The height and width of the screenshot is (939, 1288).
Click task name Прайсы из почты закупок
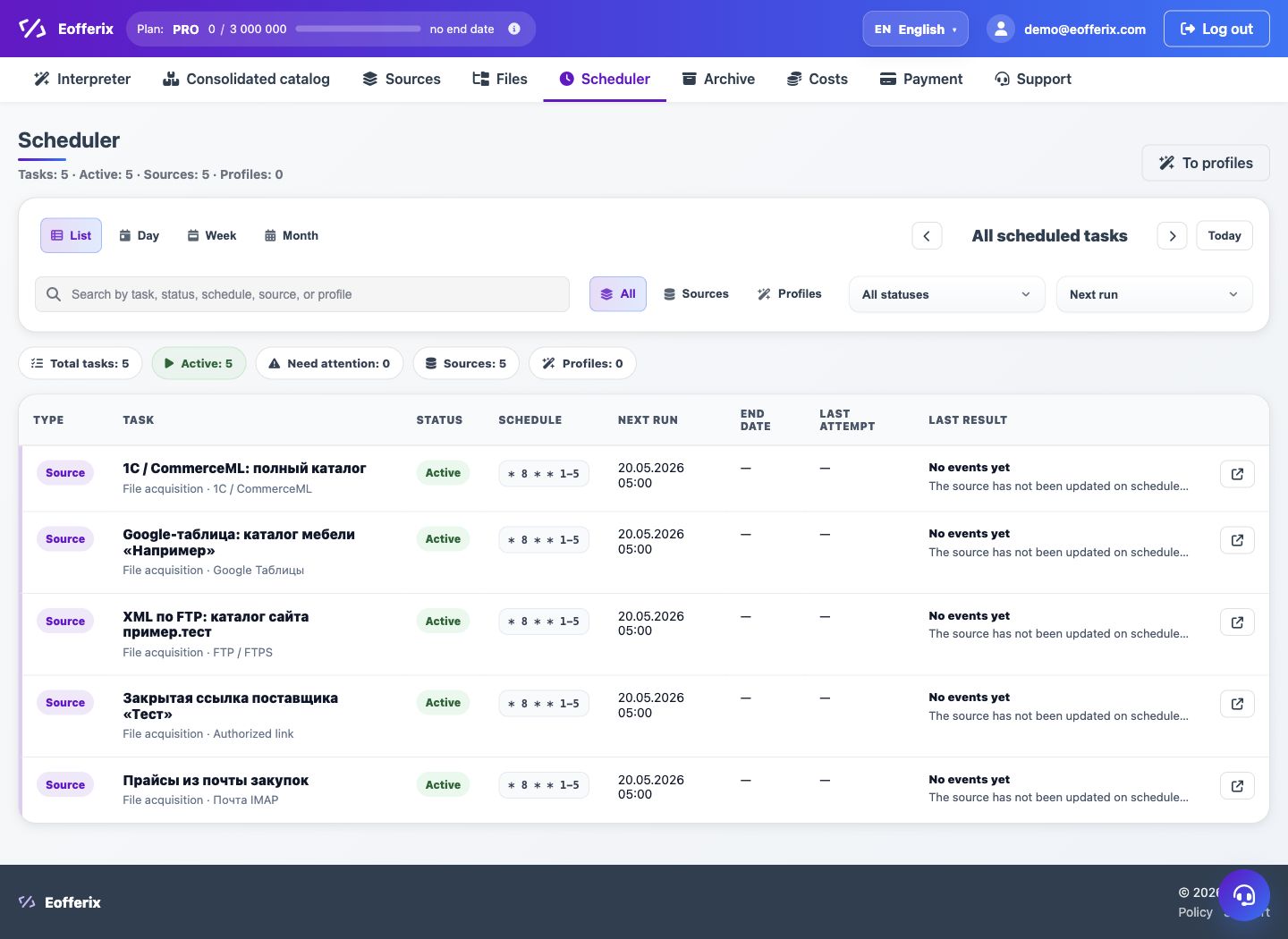[x=216, y=781]
